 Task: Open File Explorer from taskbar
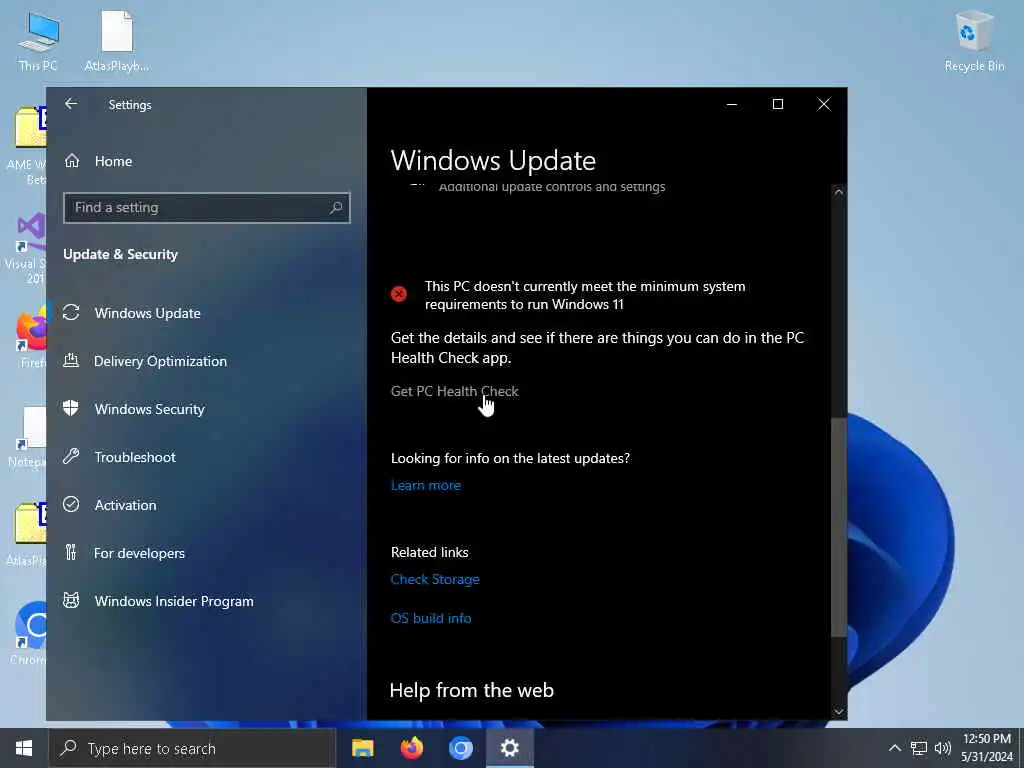click(x=362, y=748)
